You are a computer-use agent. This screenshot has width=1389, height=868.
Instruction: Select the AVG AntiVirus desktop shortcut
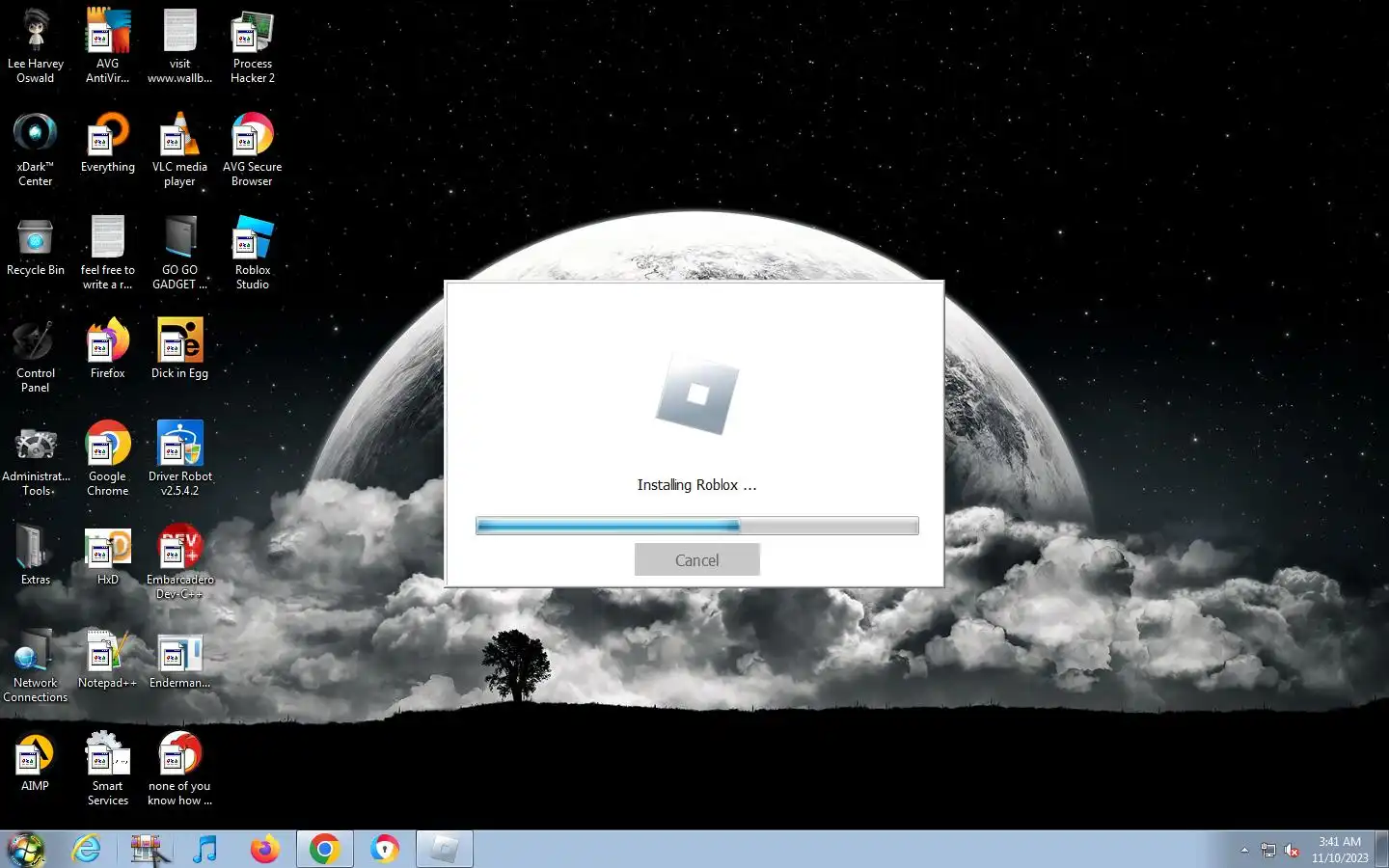[108, 45]
